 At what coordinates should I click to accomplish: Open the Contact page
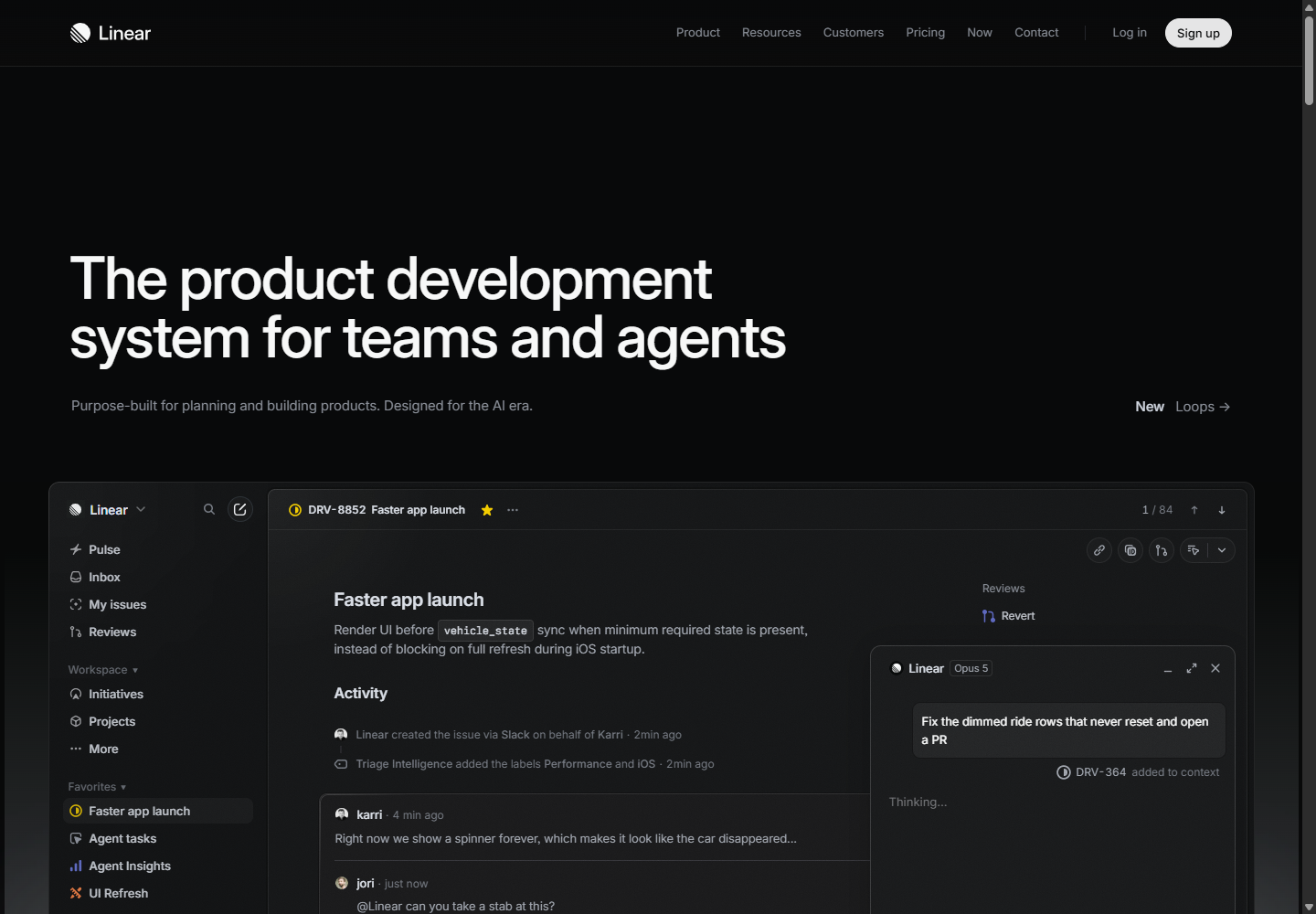click(x=1036, y=33)
